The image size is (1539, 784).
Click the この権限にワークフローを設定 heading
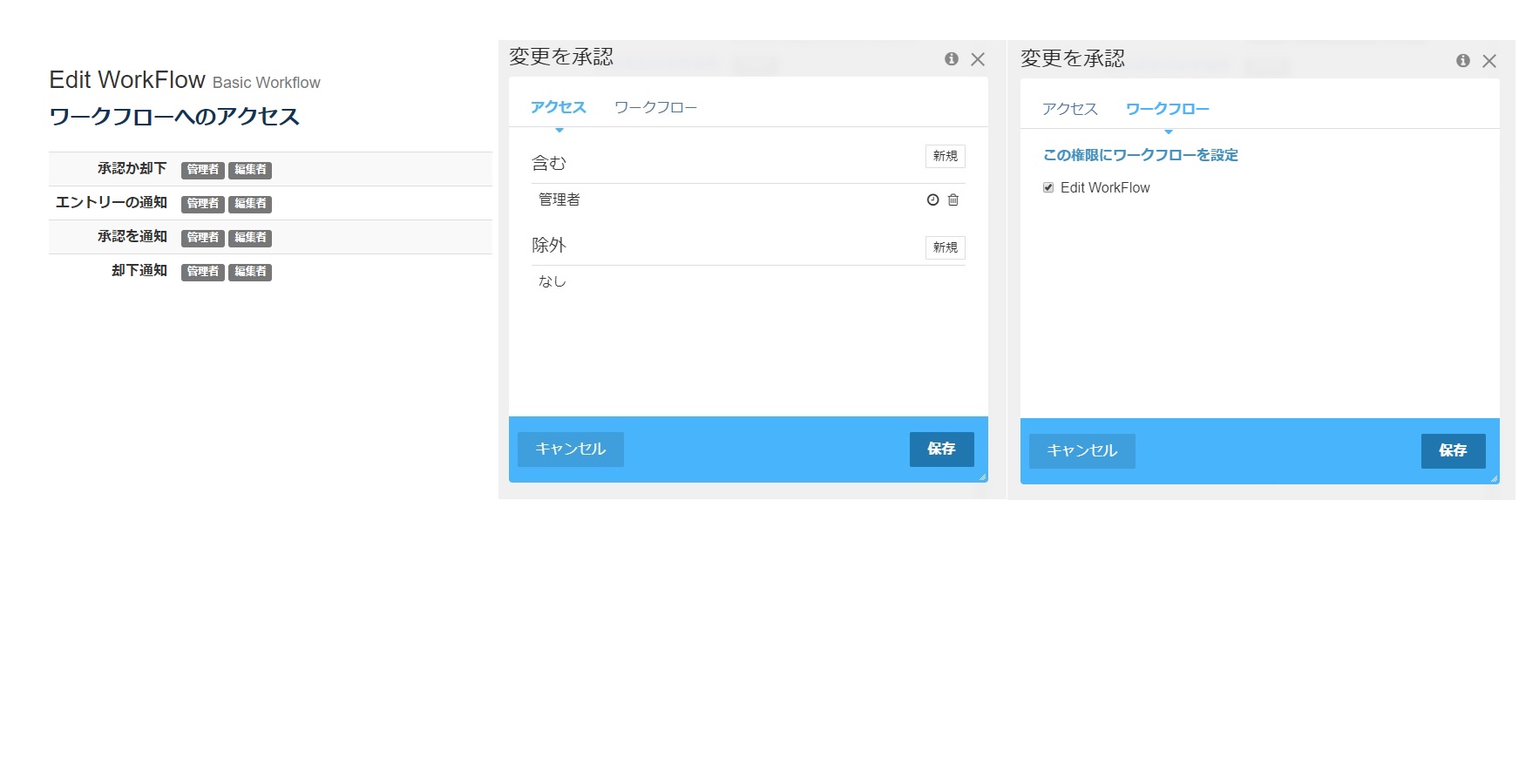(x=1141, y=155)
